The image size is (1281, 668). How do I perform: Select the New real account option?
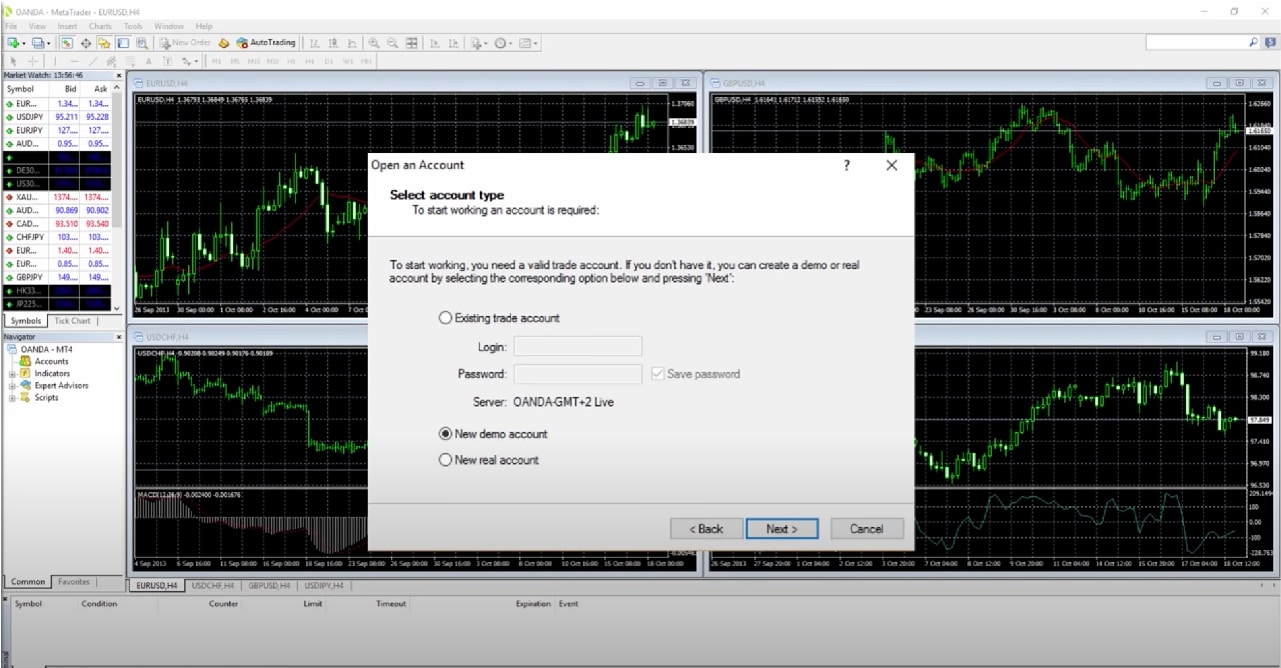click(446, 460)
